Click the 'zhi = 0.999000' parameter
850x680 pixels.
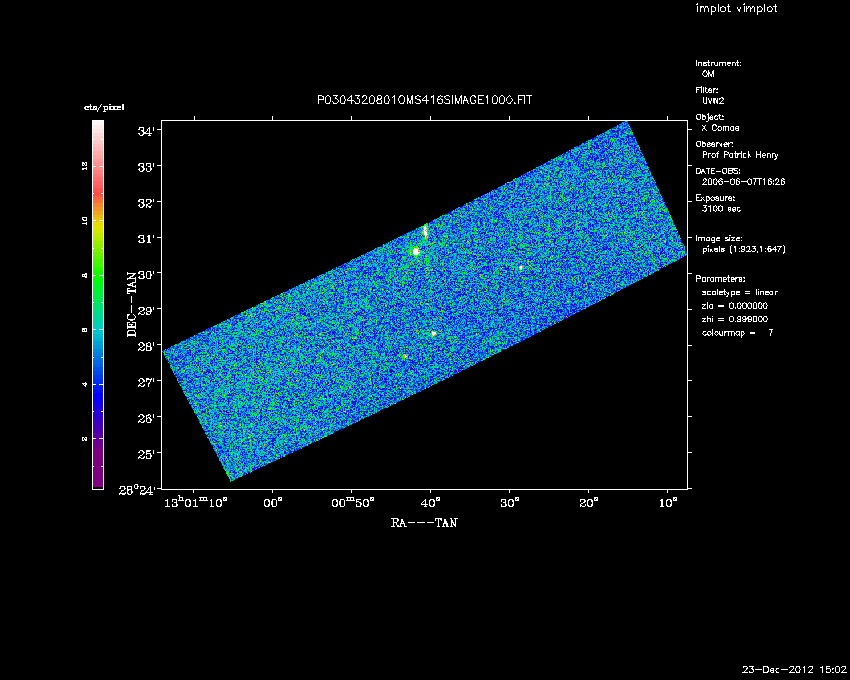click(735, 319)
